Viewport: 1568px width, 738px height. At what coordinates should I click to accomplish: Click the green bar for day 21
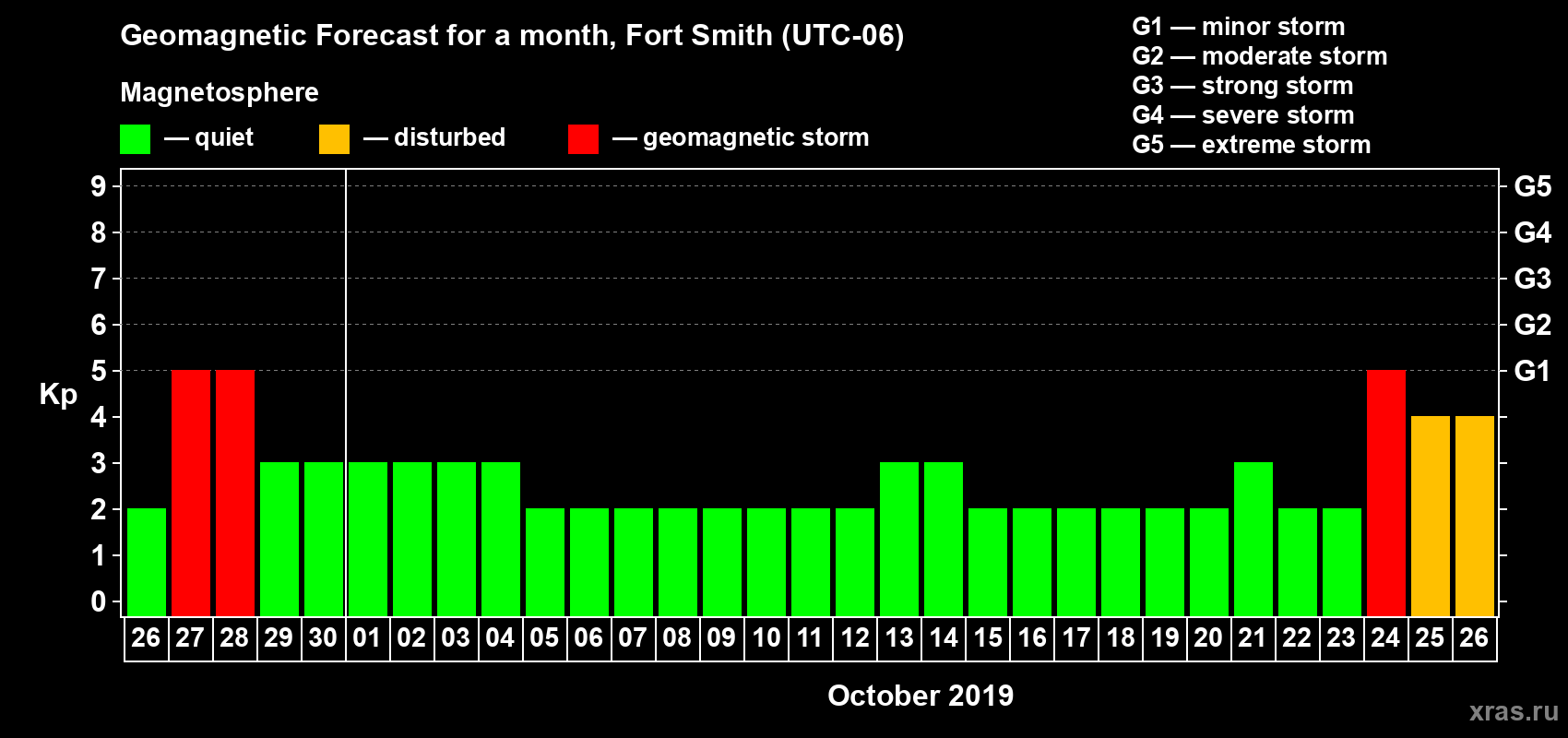click(1253, 540)
